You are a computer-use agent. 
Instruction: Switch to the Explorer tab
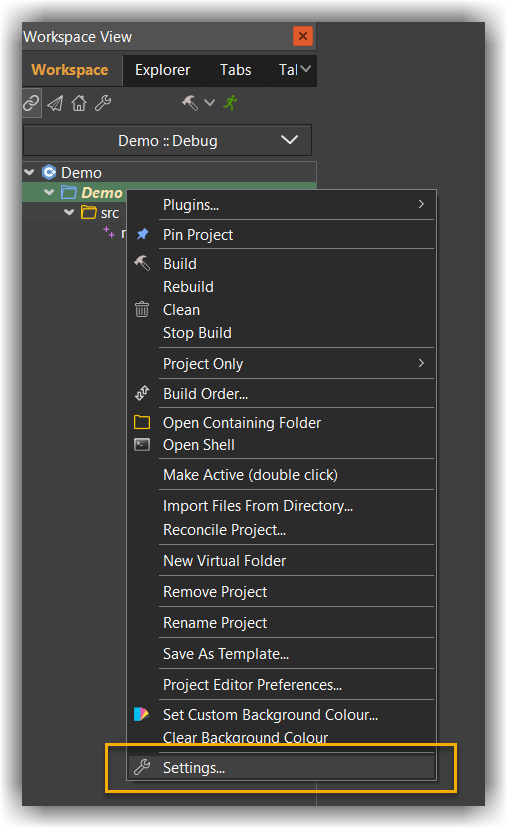click(162, 70)
